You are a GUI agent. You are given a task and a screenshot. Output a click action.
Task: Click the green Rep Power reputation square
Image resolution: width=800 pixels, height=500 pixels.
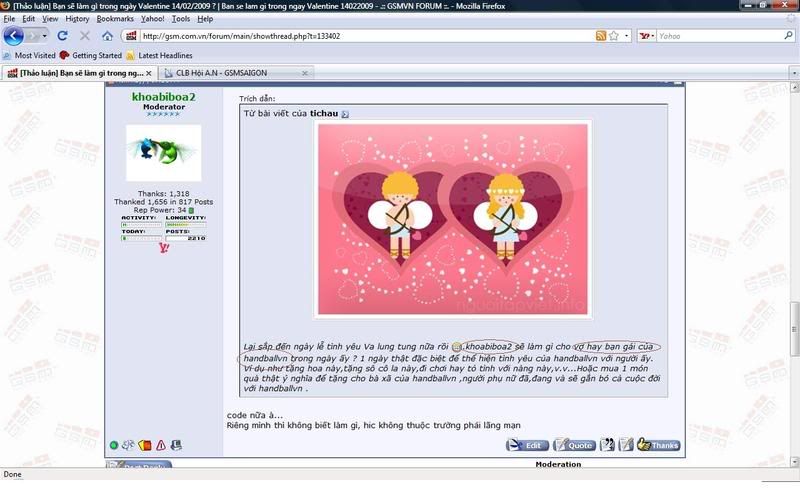click(191, 210)
